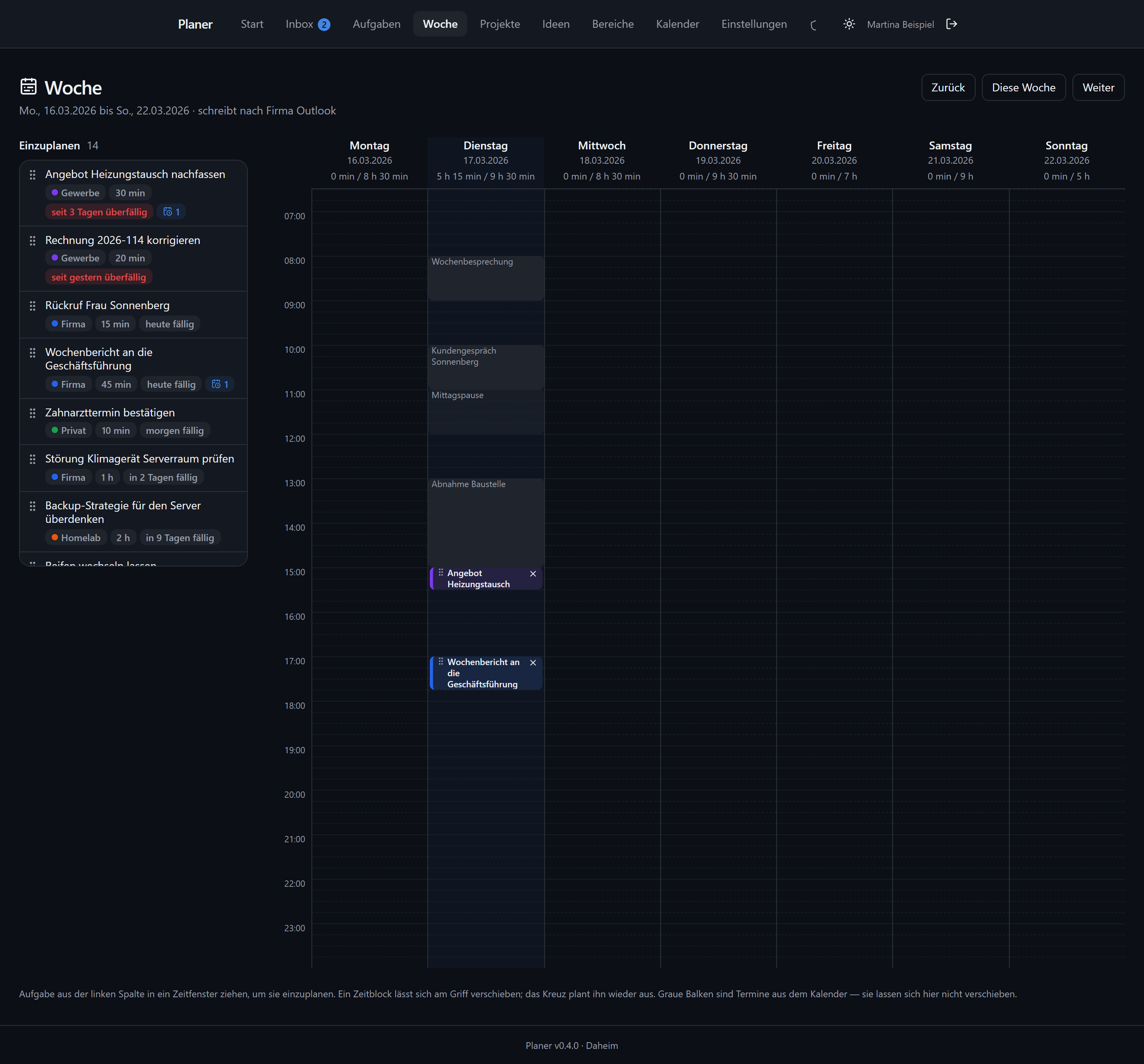
Task: Open the Inbox tab with 2 items
Action: pyautogui.click(x=308, y=24)
